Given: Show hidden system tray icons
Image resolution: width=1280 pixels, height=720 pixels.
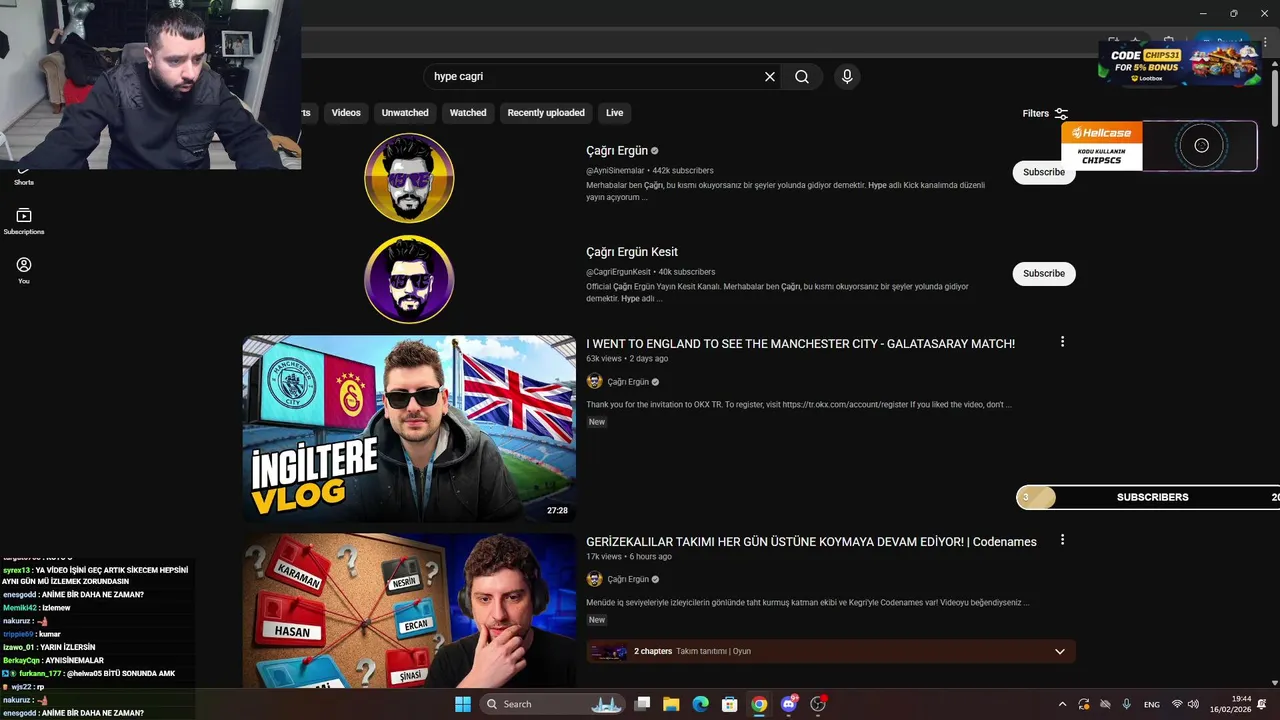Looking at the screenshot, I should coord(1064,705).
